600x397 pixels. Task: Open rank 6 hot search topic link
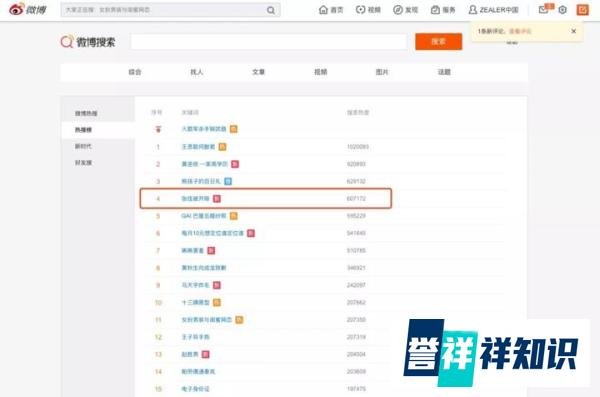pyautogui.click(x=212, y=233)
